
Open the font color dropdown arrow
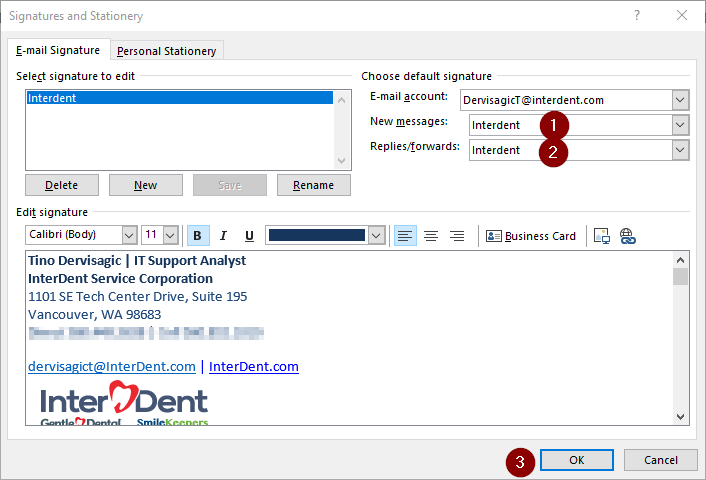coord(376,235)
